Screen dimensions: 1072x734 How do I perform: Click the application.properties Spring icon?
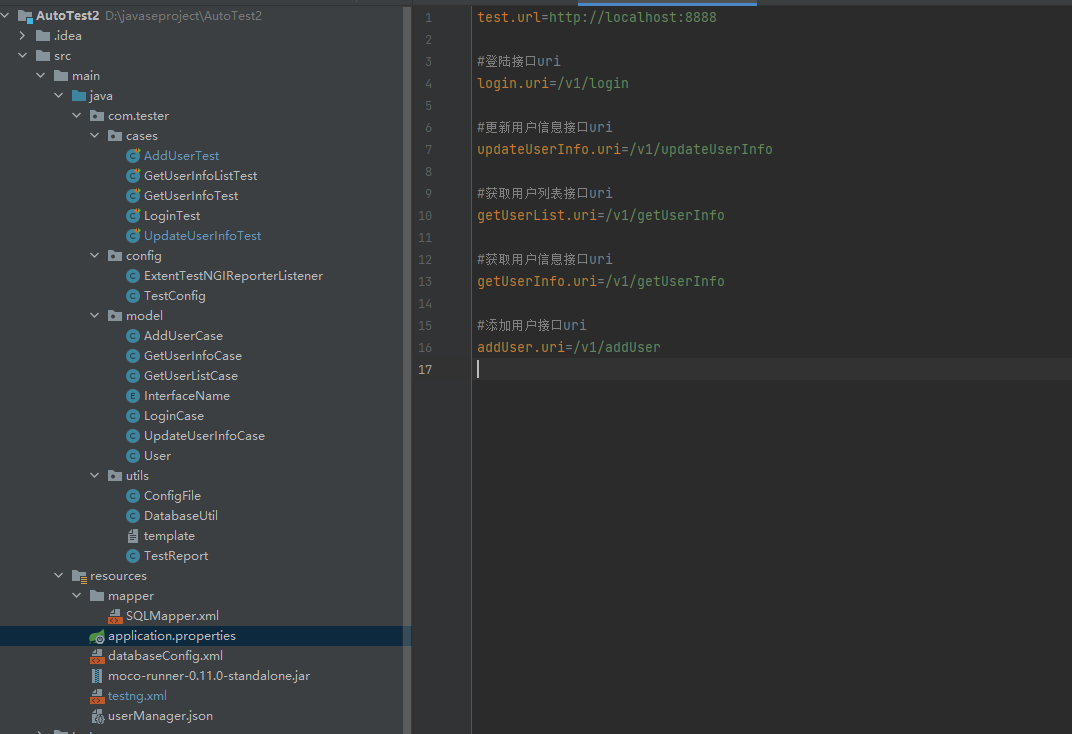(x=97, y=636)
